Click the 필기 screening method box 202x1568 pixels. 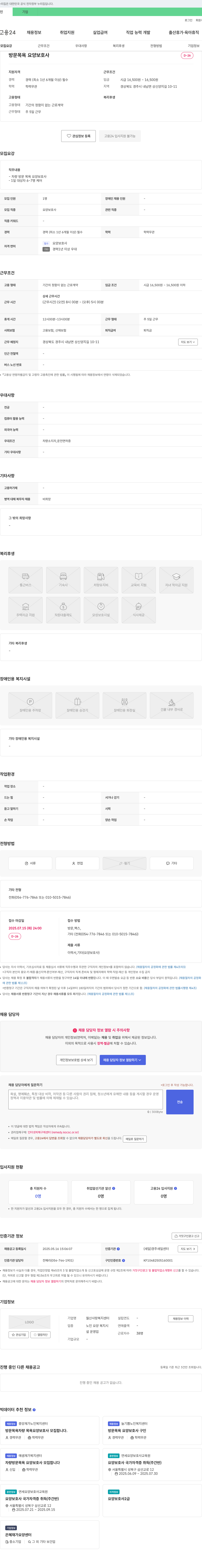[124, 863]
